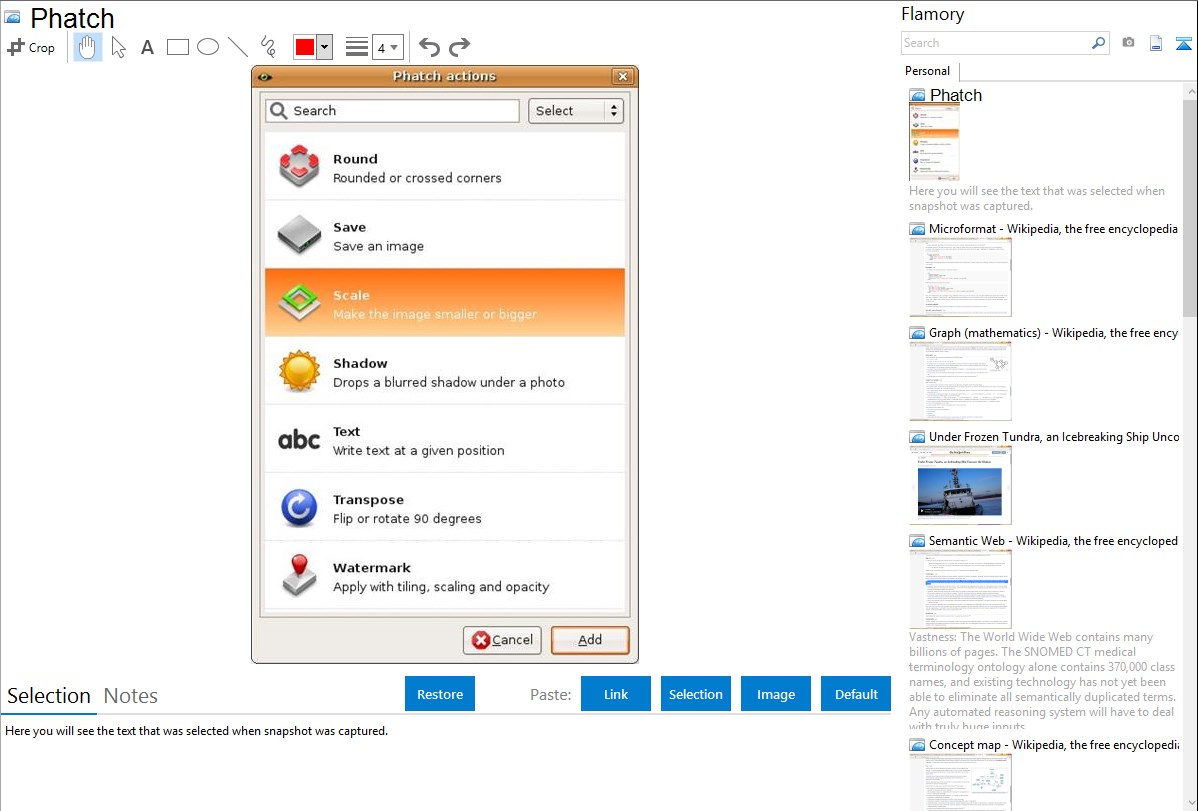Open the color picker dropdown arrow
Screen dimensions: 1198x811
[x=325, y=47]
